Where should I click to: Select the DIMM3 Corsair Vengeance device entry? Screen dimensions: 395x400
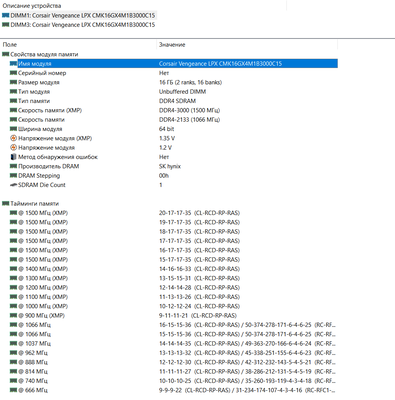pyautogui.click(x=79, y=25)
